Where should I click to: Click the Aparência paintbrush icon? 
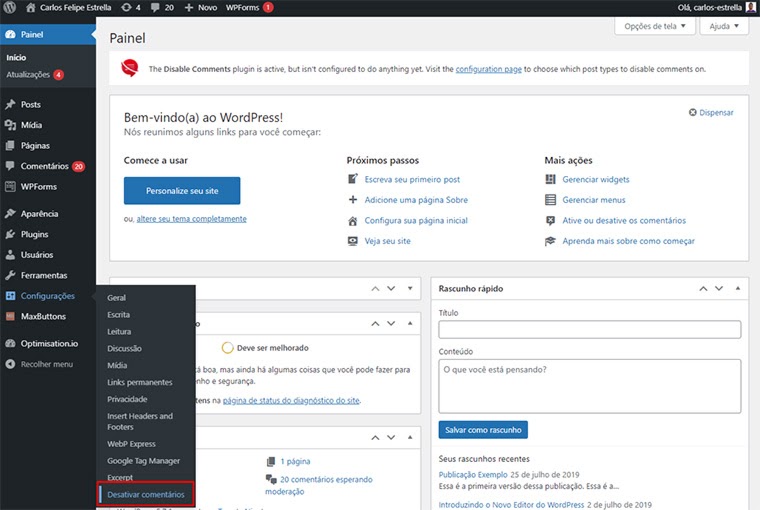tap(10, 214)
